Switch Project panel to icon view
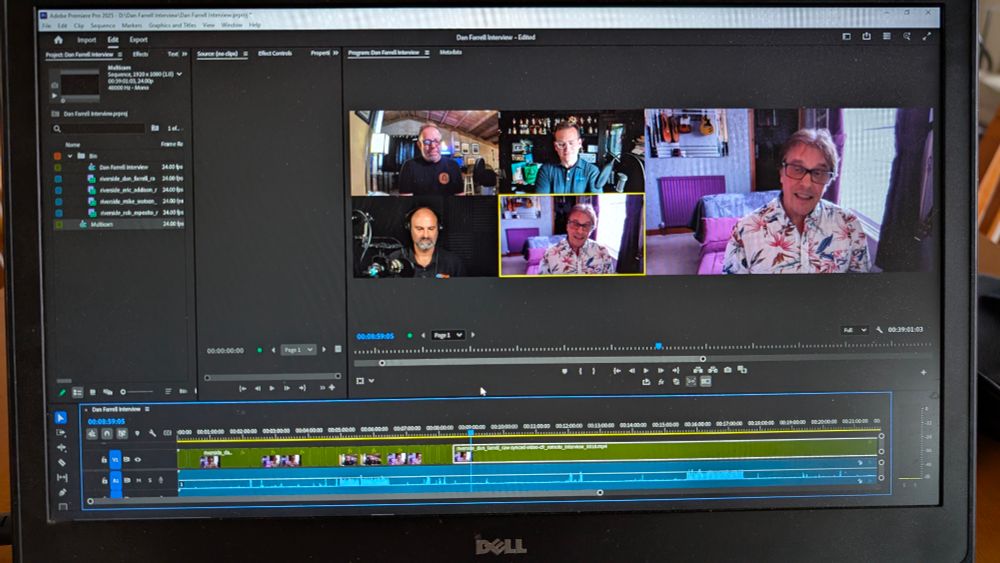The width and height of the screenshot is (1000, 563). pos(92,392)
